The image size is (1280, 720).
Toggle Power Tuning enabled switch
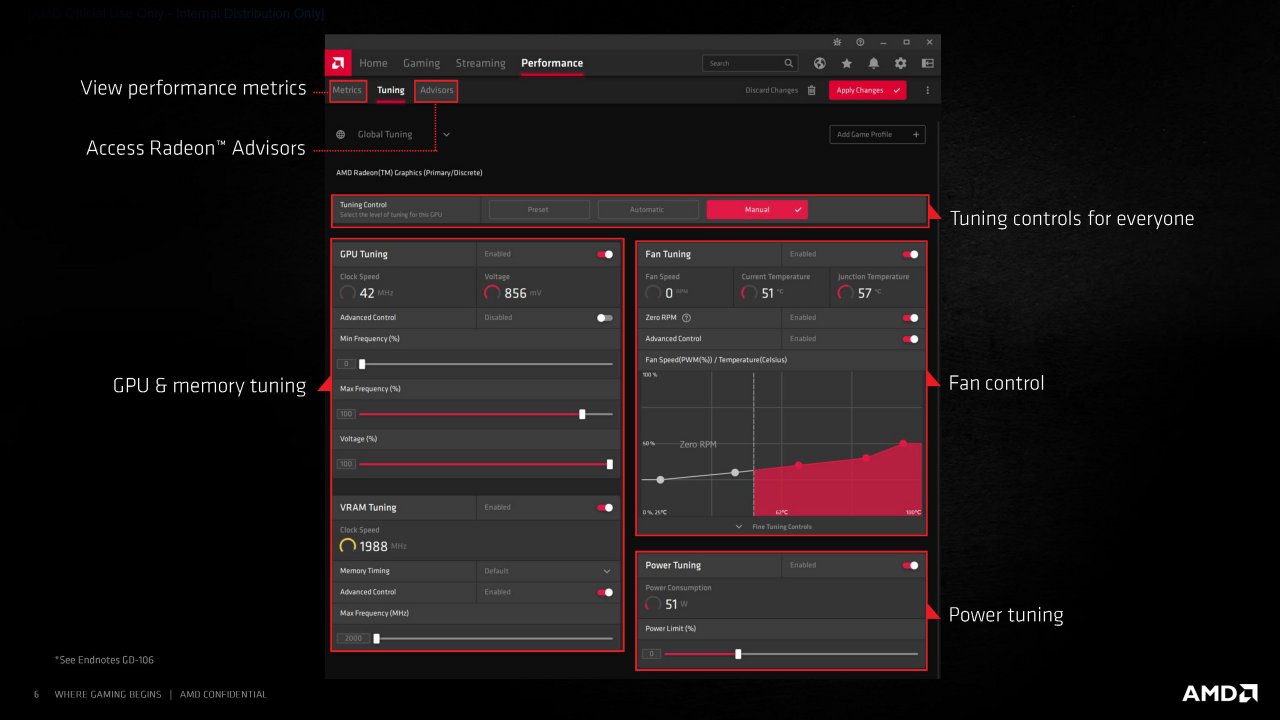[x=910, y=565]
